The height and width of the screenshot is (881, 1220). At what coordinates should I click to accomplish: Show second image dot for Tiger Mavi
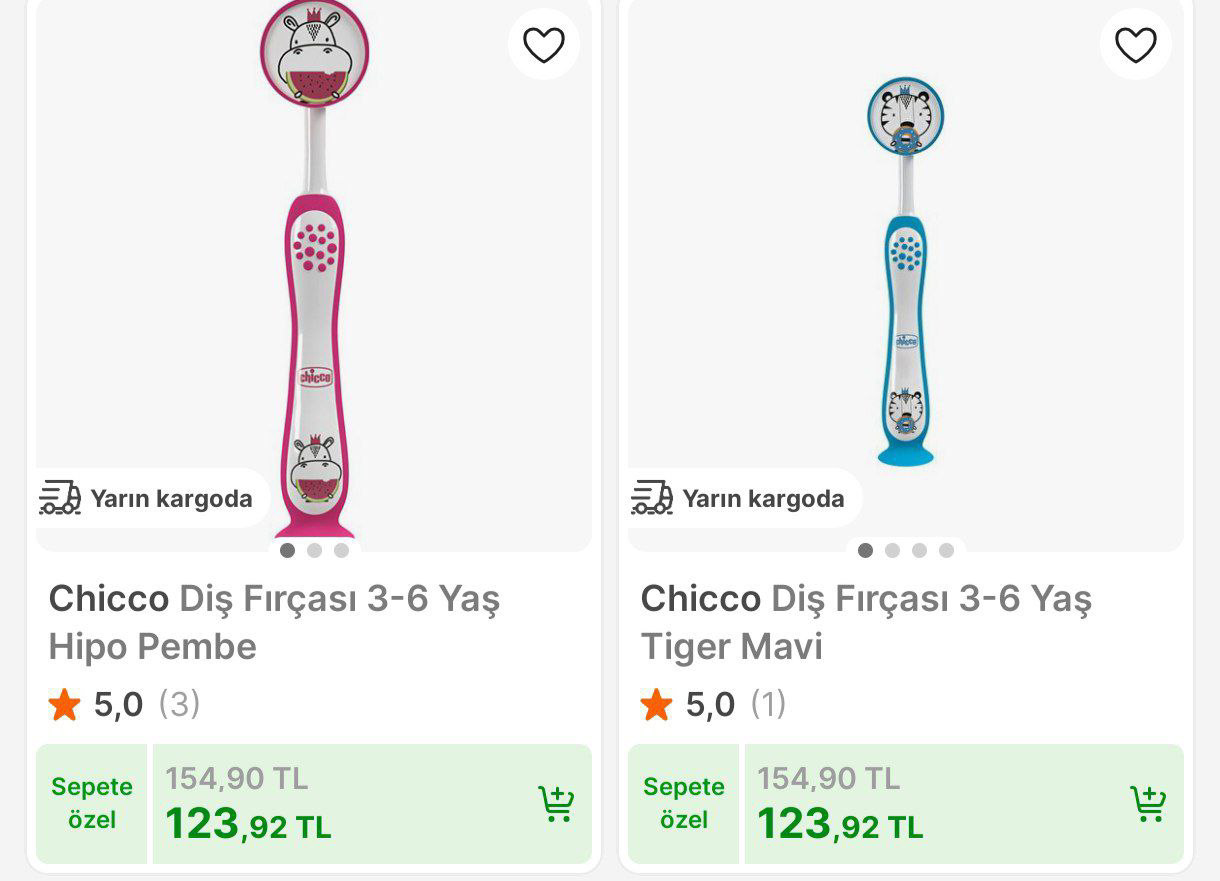tap(892, 550)
